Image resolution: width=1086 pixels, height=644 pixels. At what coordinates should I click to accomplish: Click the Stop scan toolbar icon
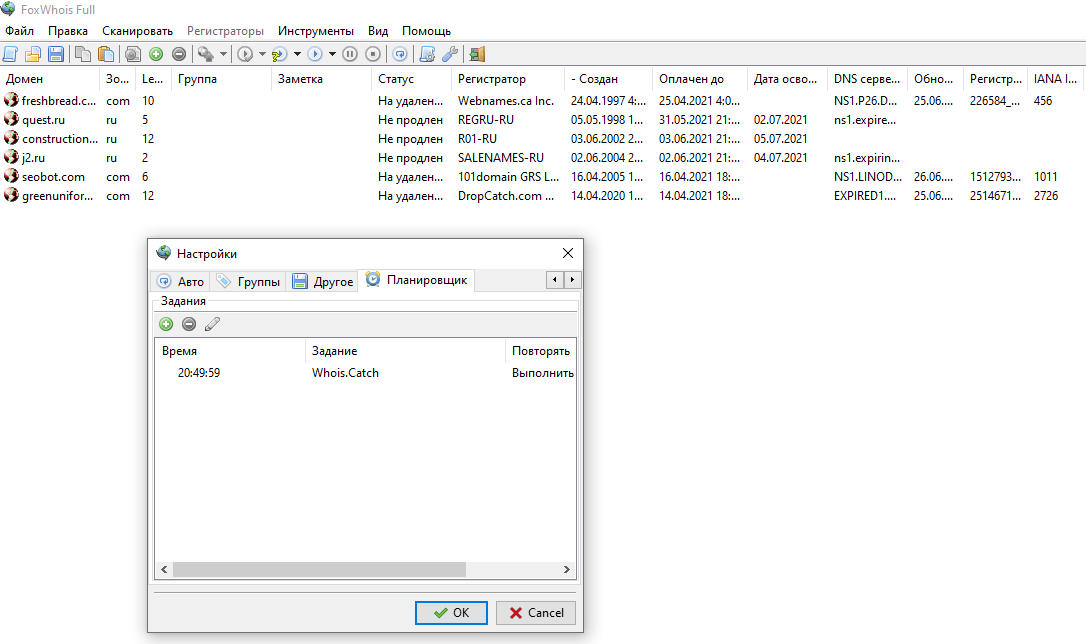pyautogui.click(x=373, y=54)
